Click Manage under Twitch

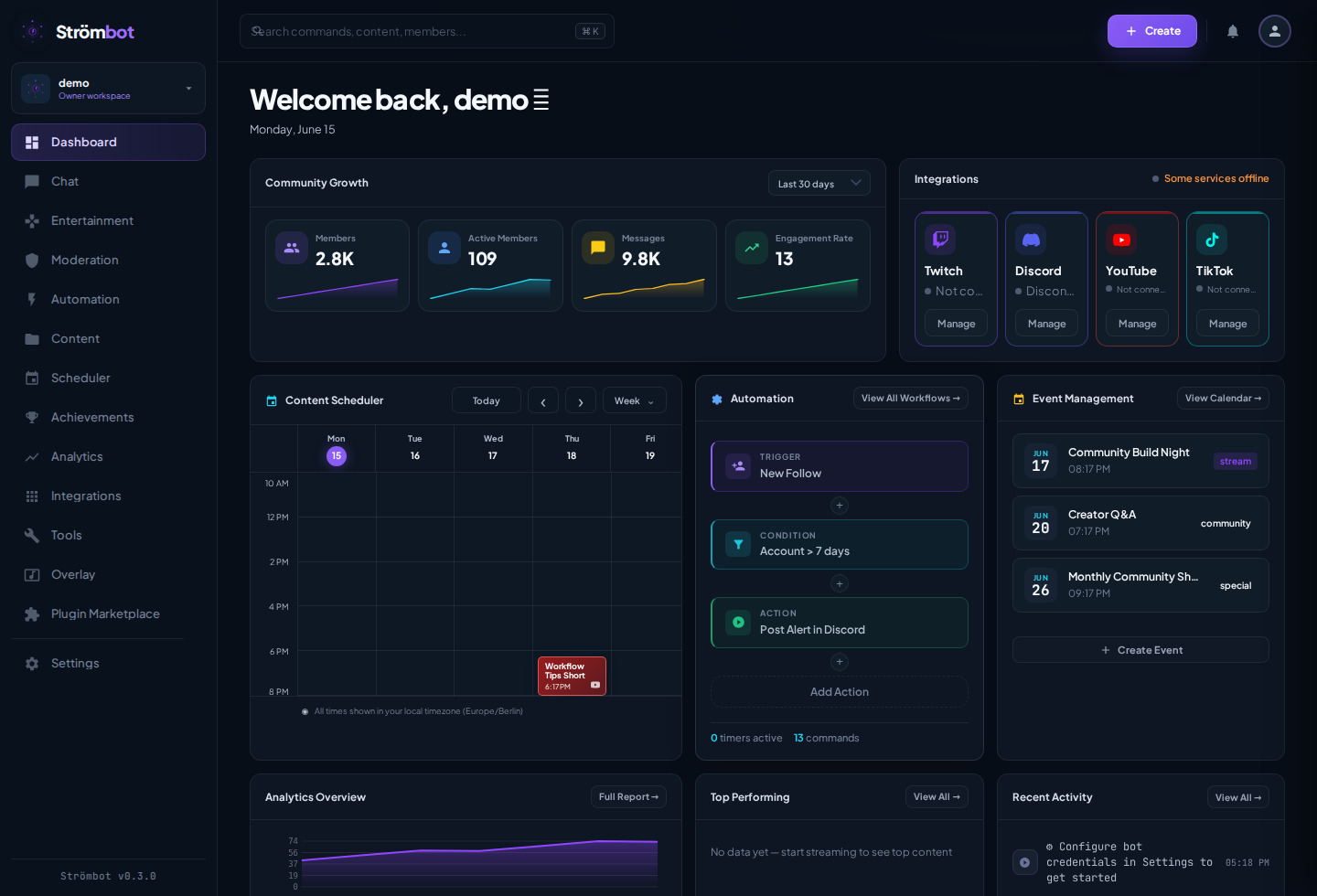coord(956,324)
